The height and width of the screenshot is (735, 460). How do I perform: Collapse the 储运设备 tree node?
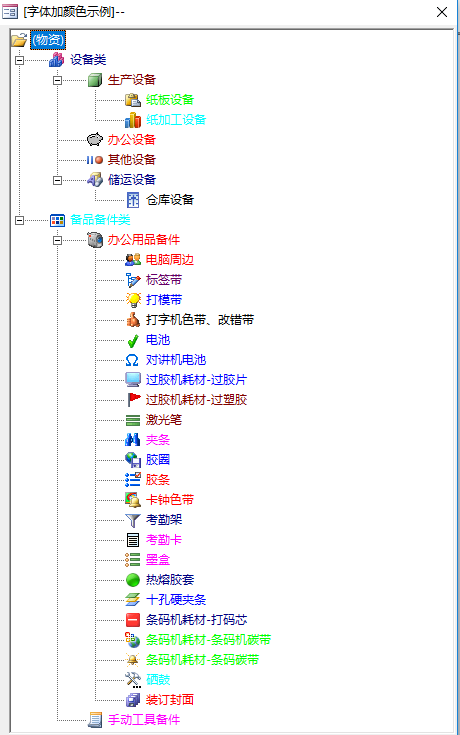[57, 180]
